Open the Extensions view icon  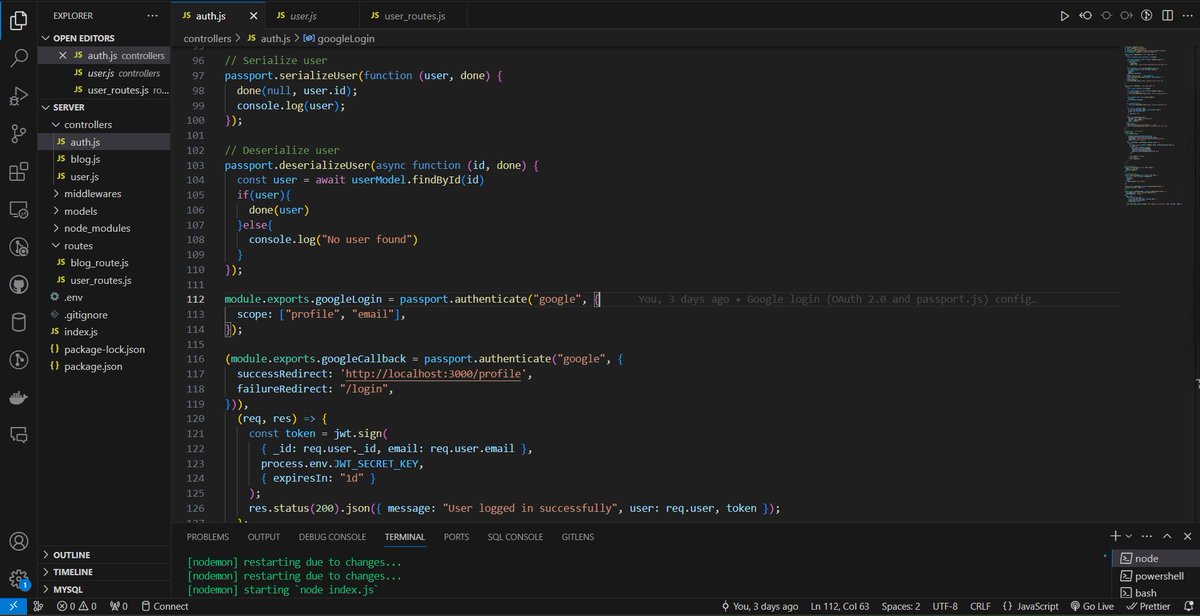coord(18,172)
